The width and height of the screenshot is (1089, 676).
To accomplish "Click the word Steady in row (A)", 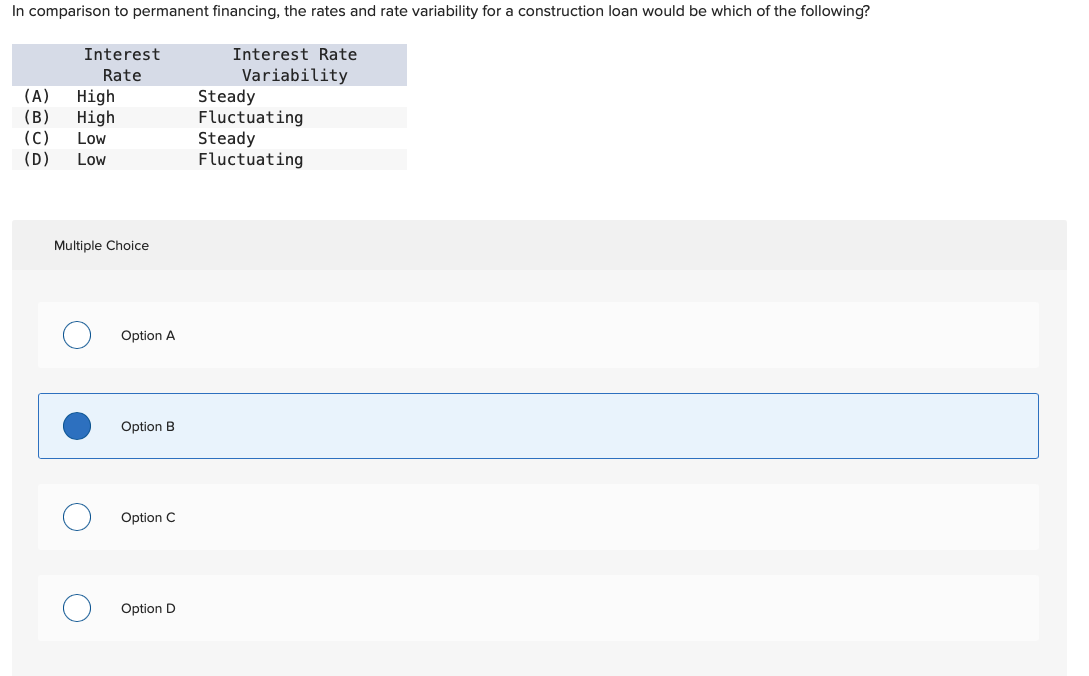I will (226, 96).
